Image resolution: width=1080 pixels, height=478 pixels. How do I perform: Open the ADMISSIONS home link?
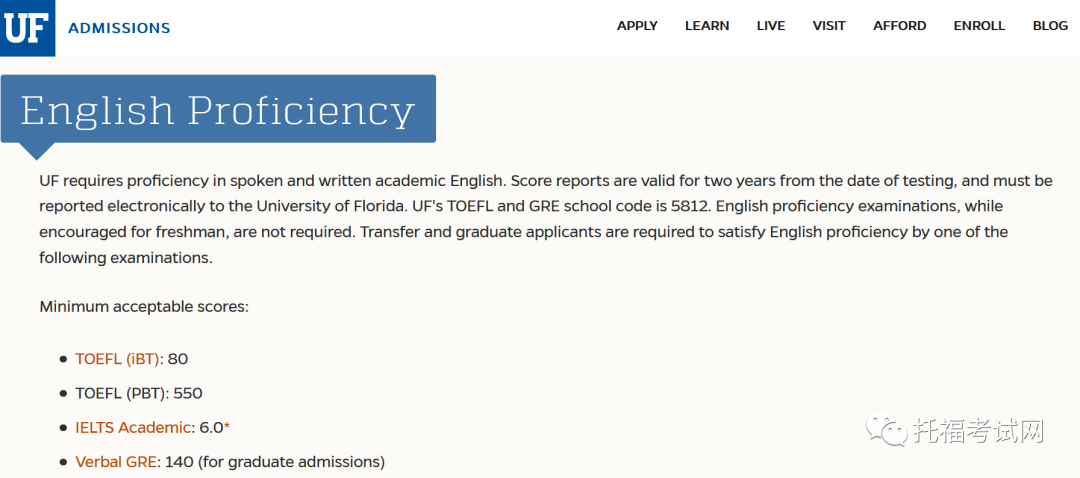(119, 28)
